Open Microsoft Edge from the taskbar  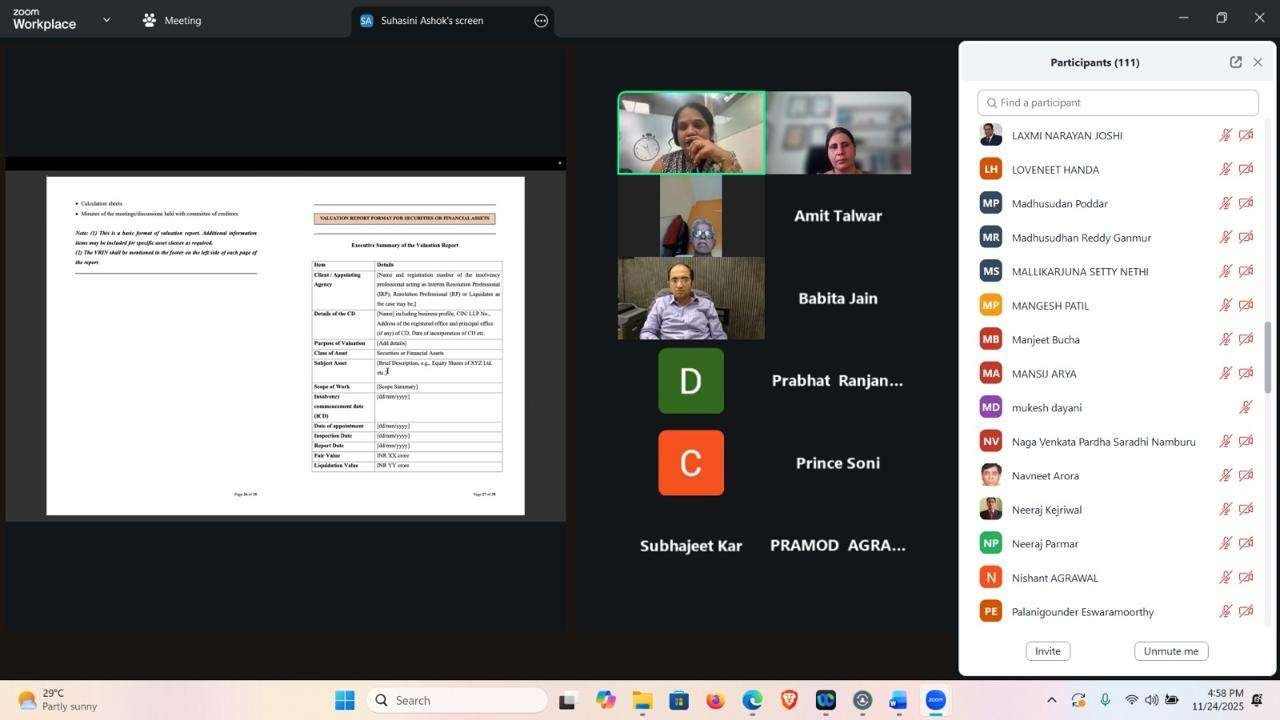point(752,700)
